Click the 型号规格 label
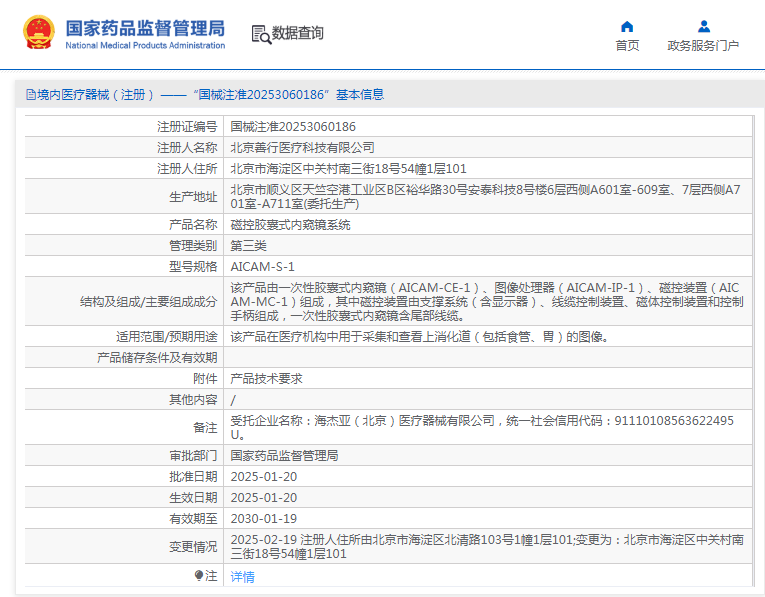 point(193,267)
